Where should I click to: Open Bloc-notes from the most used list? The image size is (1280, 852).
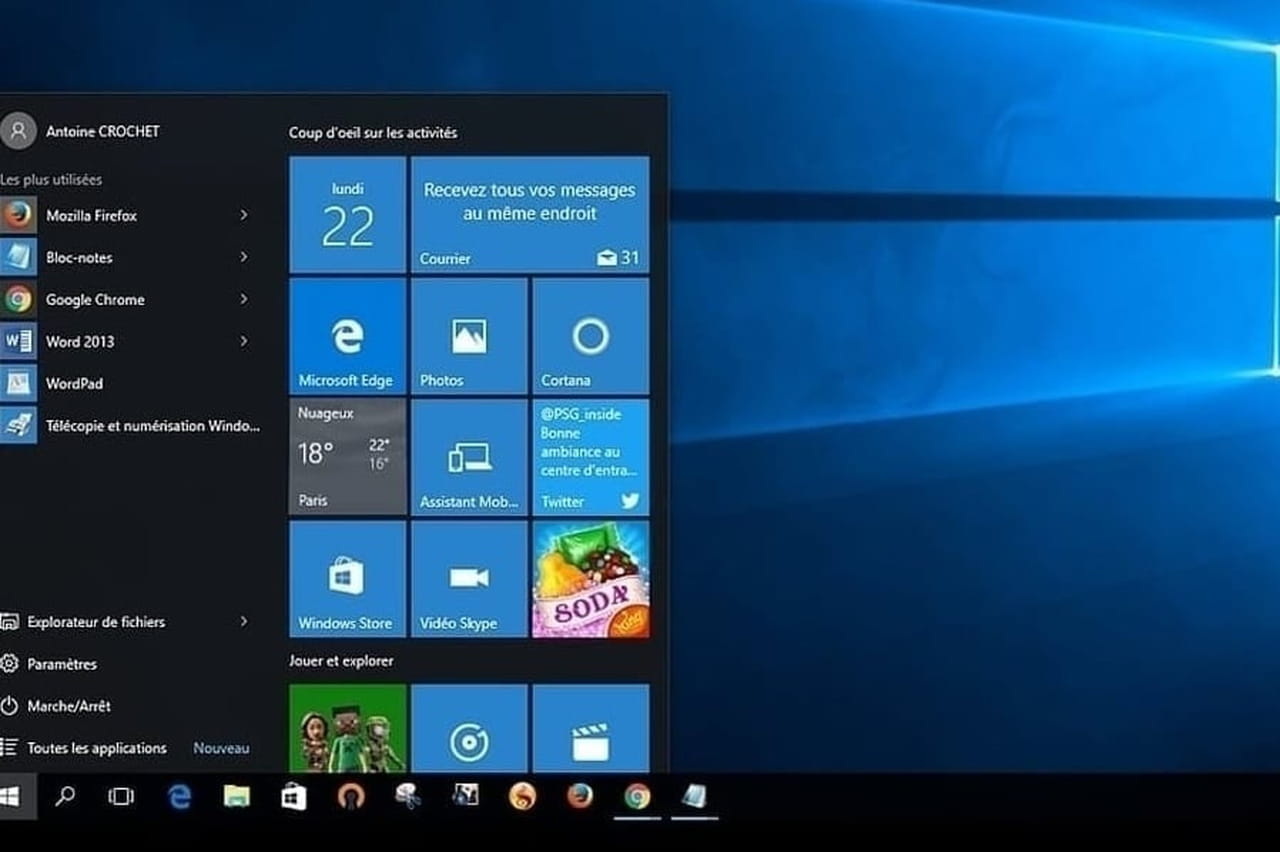pos(130,257)
